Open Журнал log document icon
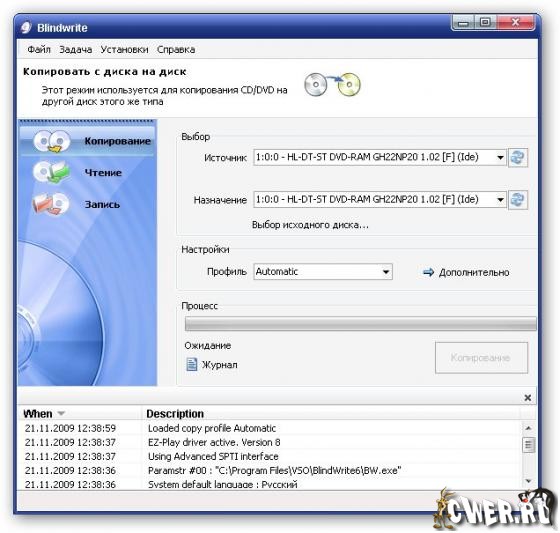The width and height of the screenshot is (560, 533). click(192, 364)
